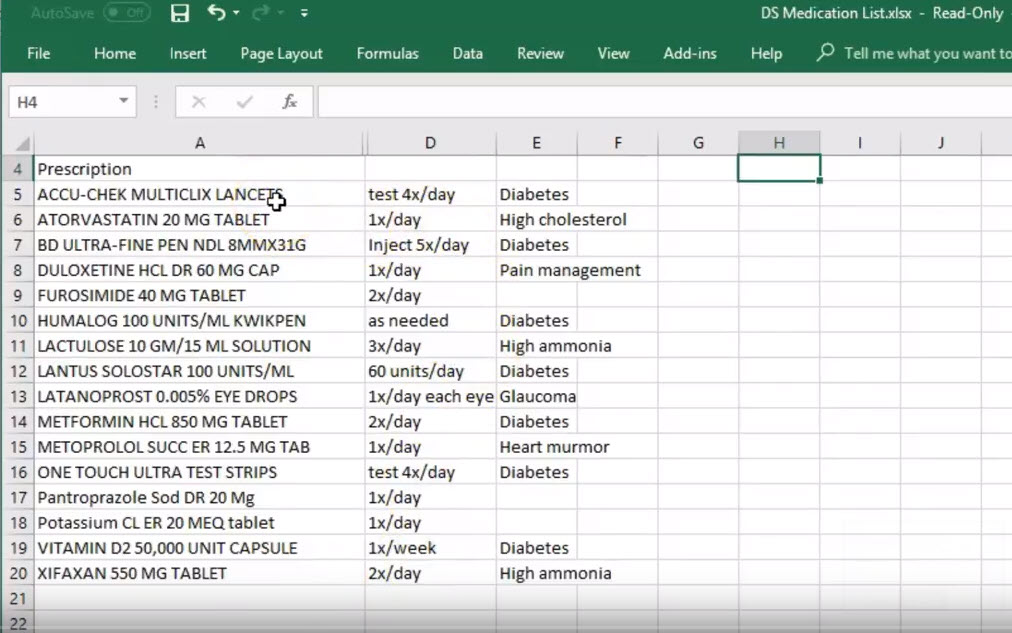Click inside the formula bar

665,102
